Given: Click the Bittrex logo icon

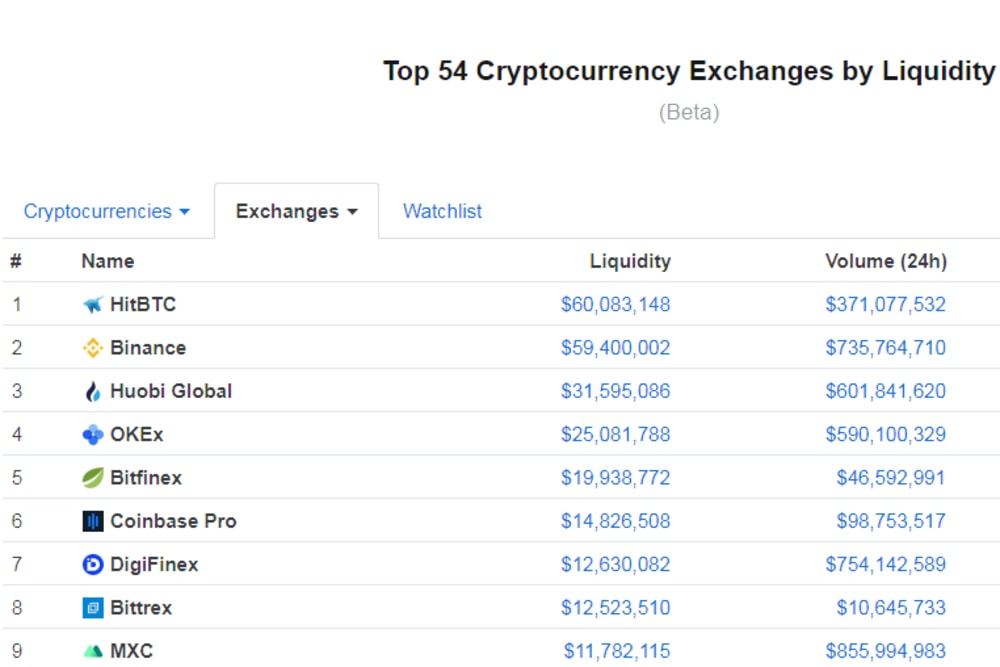Looking at the screenshot, I should (93, 608).
